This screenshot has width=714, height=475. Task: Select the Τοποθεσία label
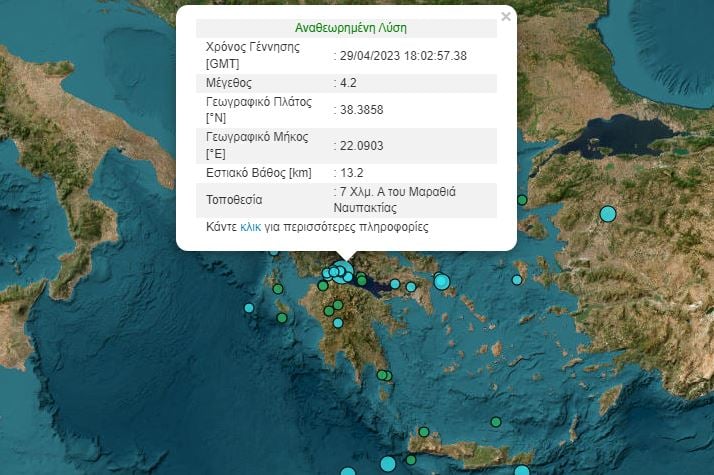point(234,200)
